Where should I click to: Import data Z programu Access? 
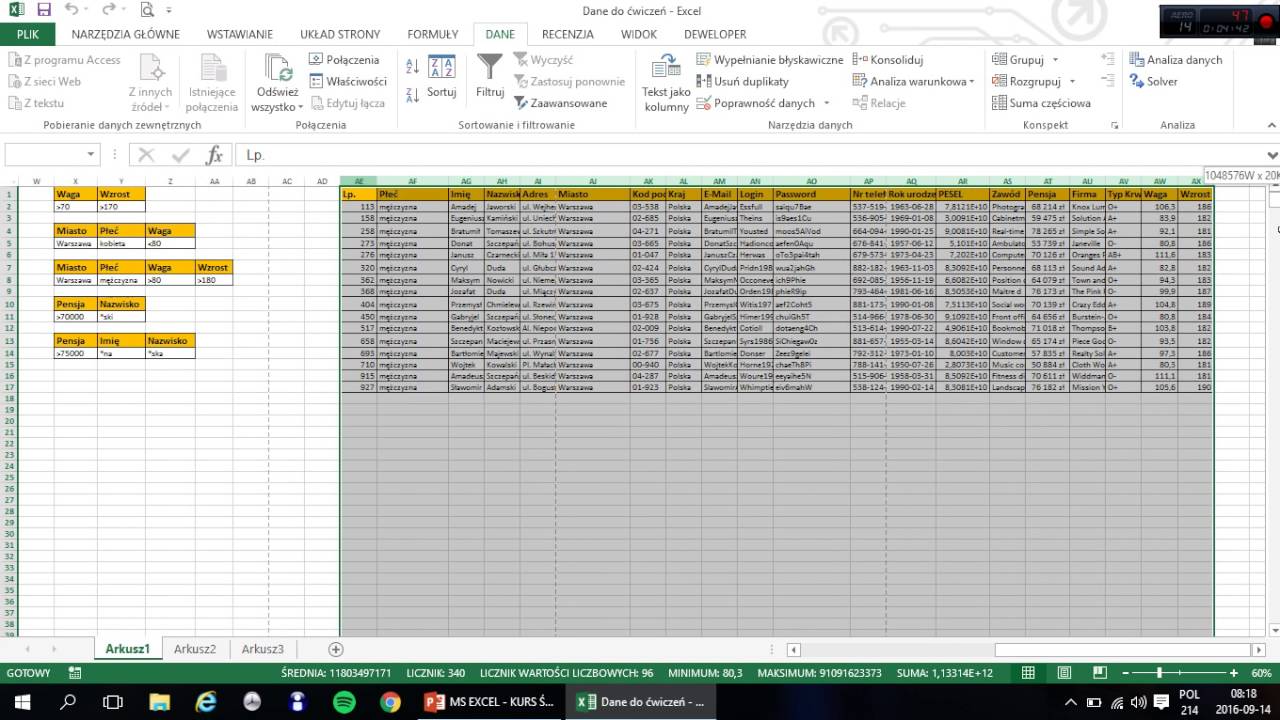(x=64, y=60)
